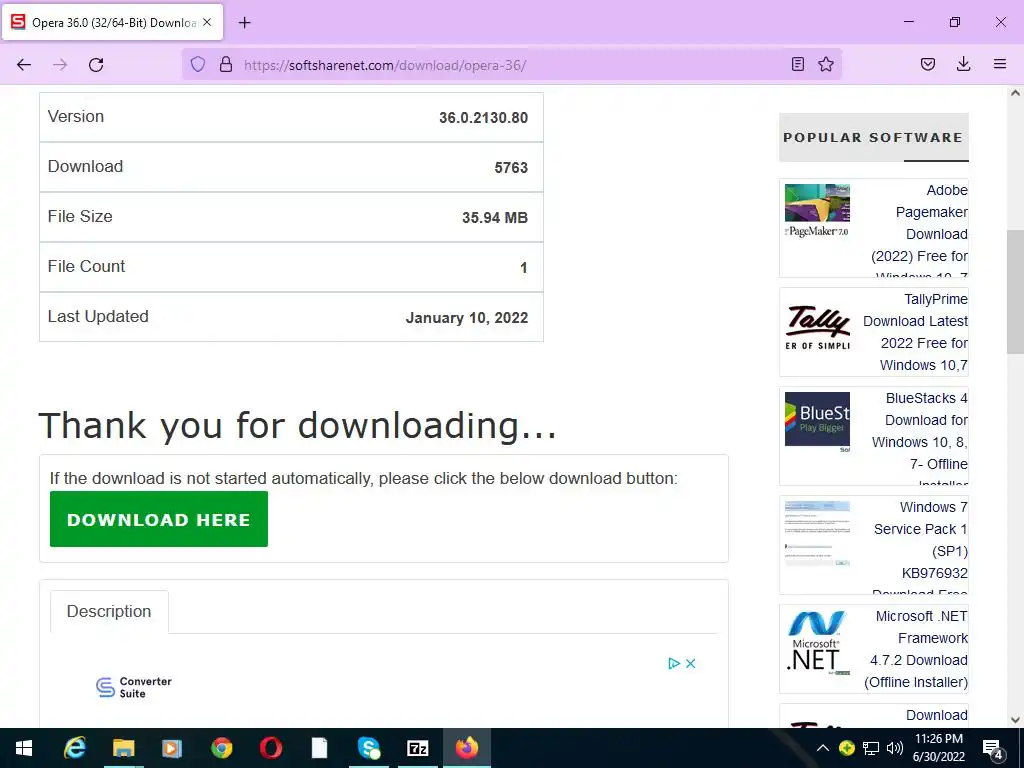Click the green plus tray icon
The width and height of the screenshot is (1024, 768).
pos(846,748)
